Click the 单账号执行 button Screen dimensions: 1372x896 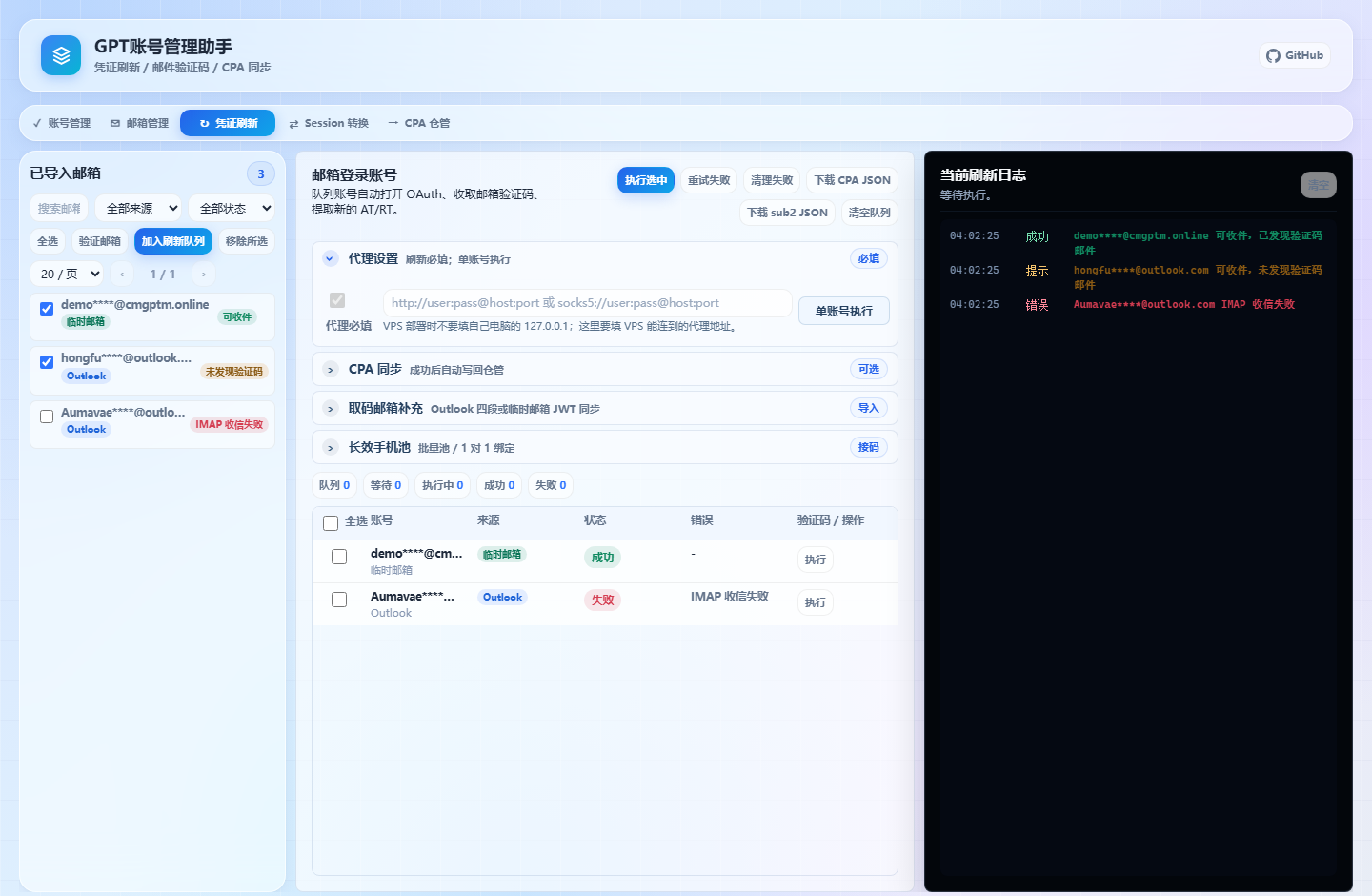click(844, 312)
